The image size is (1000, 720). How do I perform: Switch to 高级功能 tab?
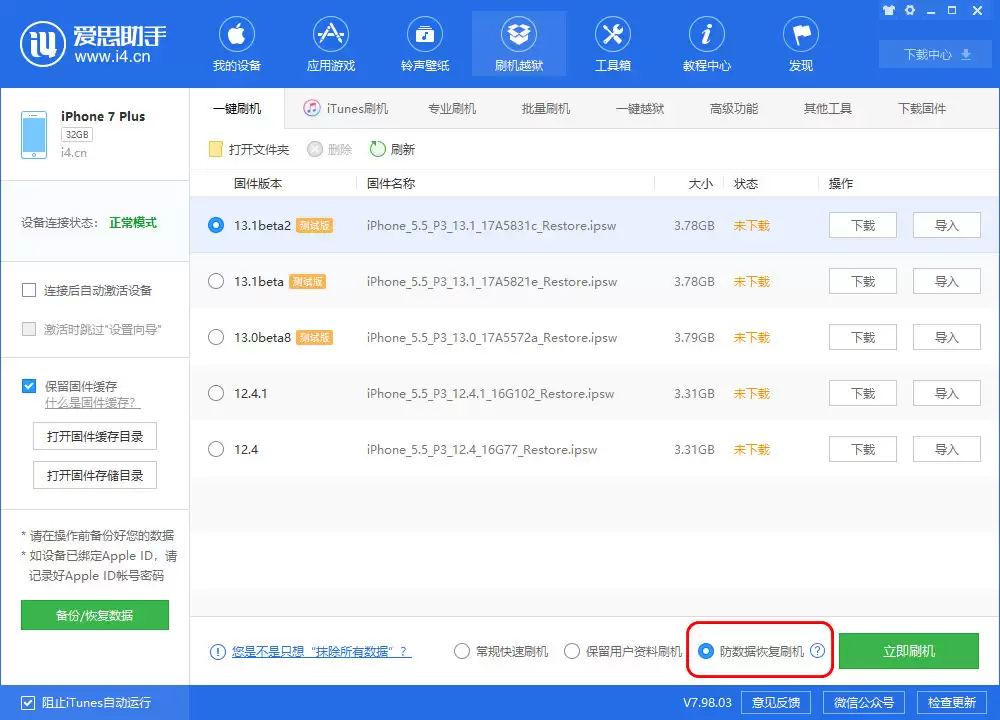pos(734,108)
